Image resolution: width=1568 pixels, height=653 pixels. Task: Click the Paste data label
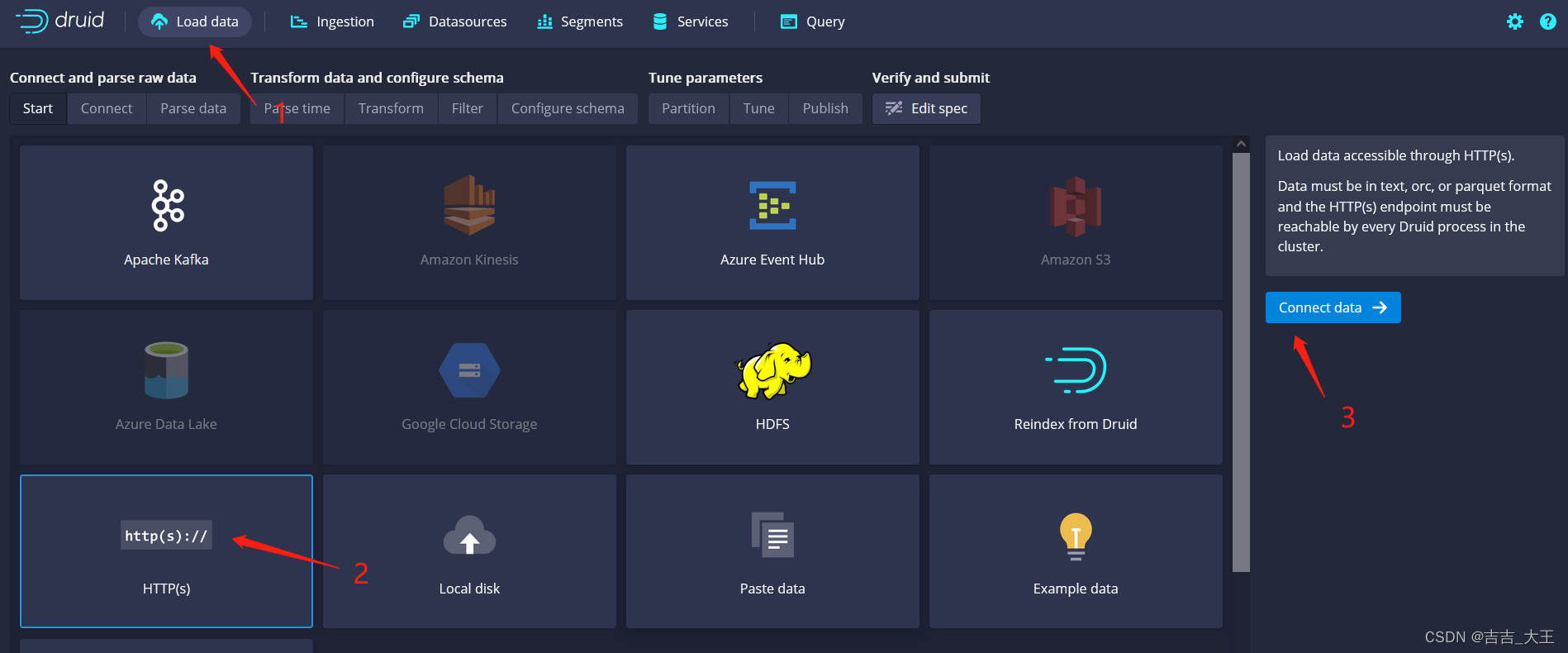point(772,589)
